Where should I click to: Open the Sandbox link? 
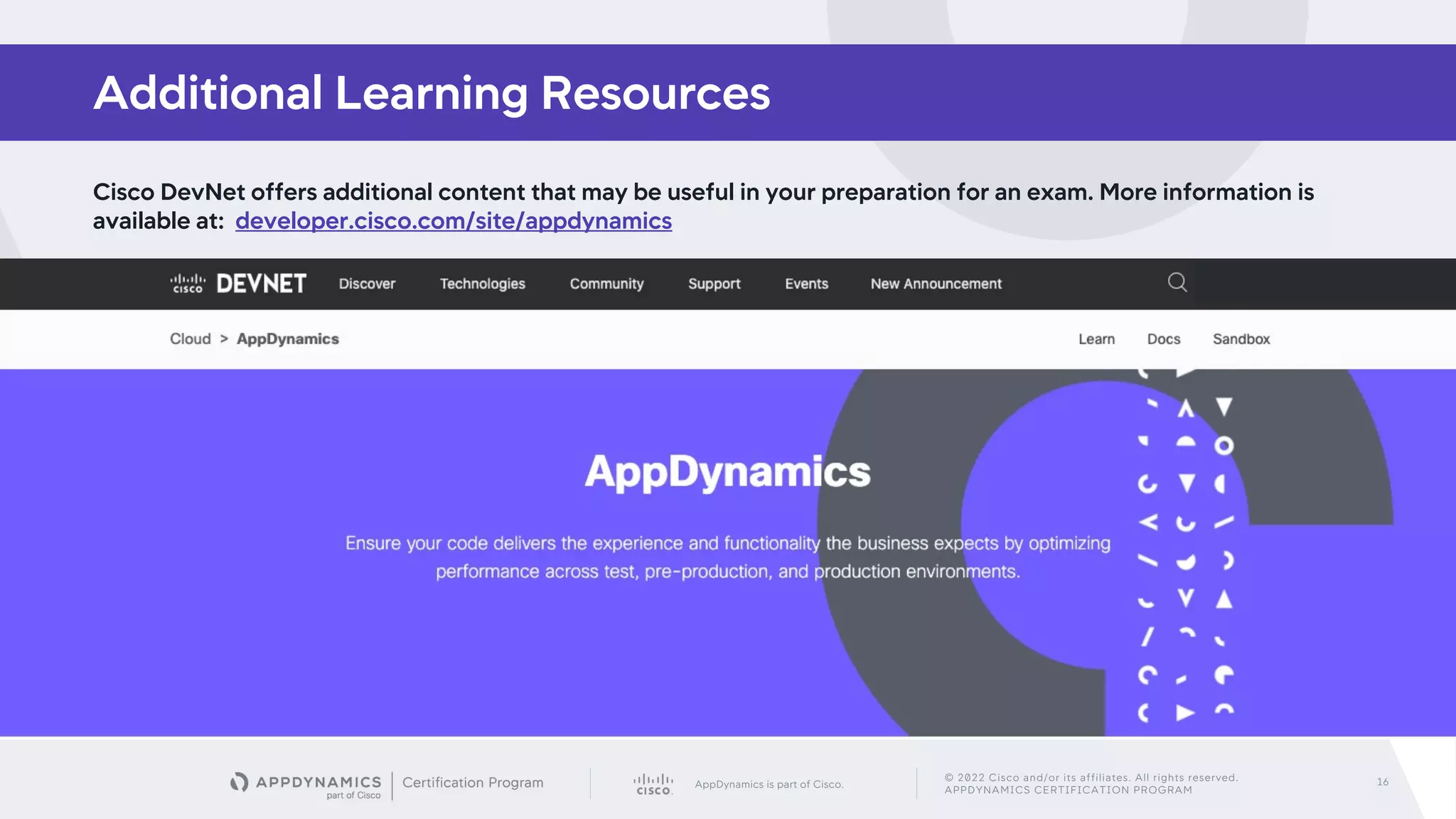1241,339
